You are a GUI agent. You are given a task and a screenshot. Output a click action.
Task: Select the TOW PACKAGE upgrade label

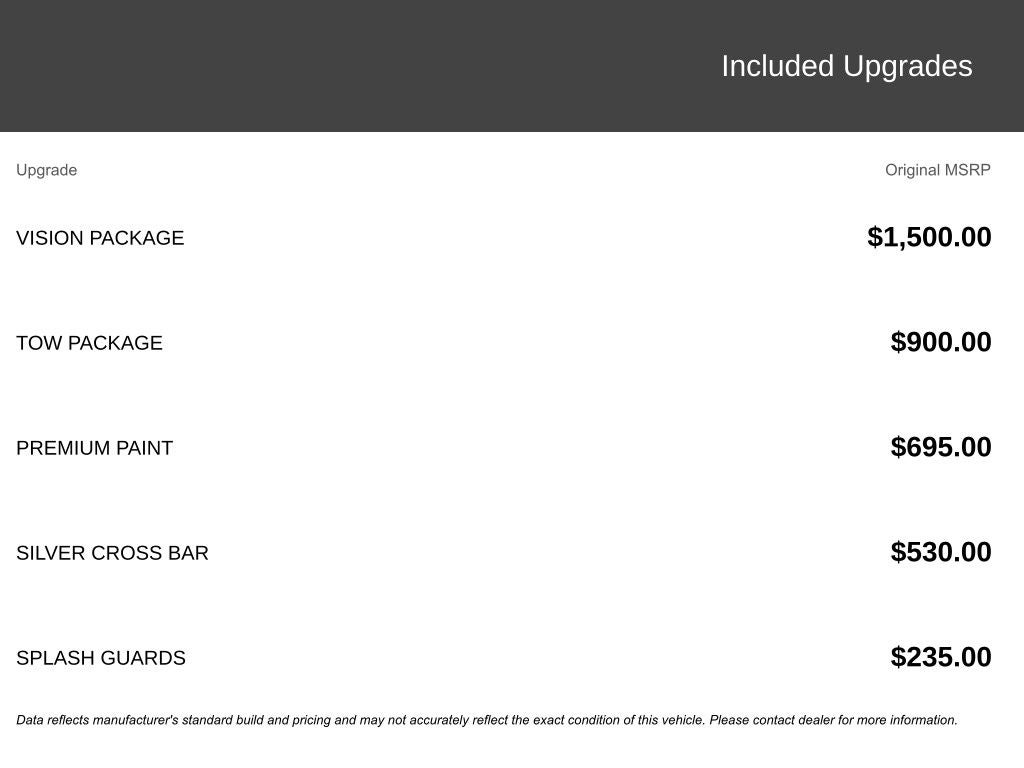coord(89,343)
